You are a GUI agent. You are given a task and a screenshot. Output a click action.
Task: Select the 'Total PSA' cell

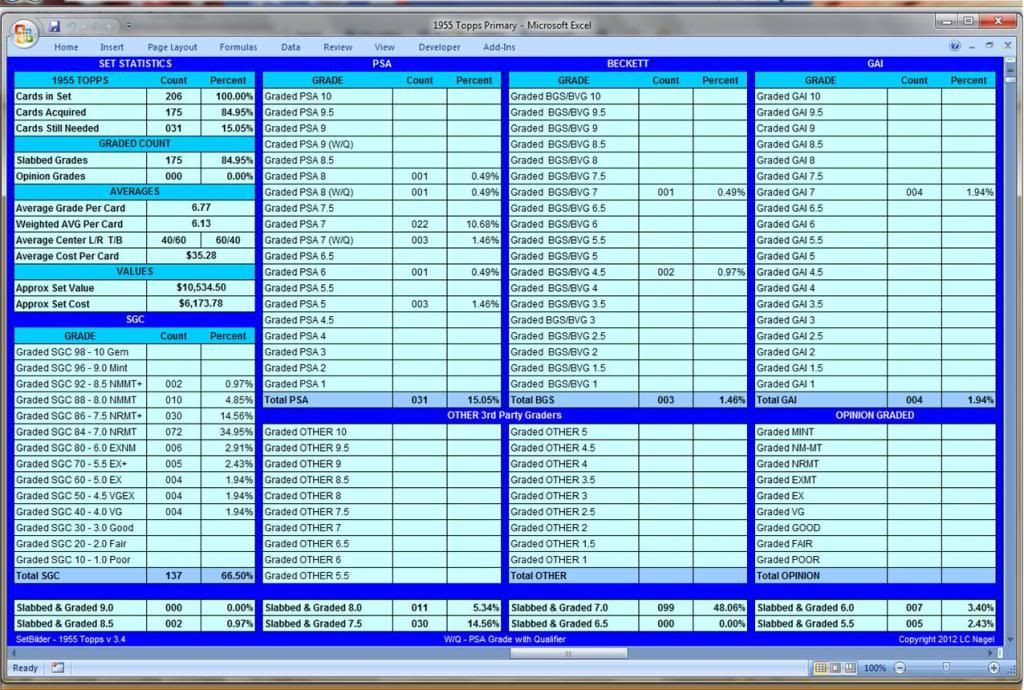[x=328, y=400]
